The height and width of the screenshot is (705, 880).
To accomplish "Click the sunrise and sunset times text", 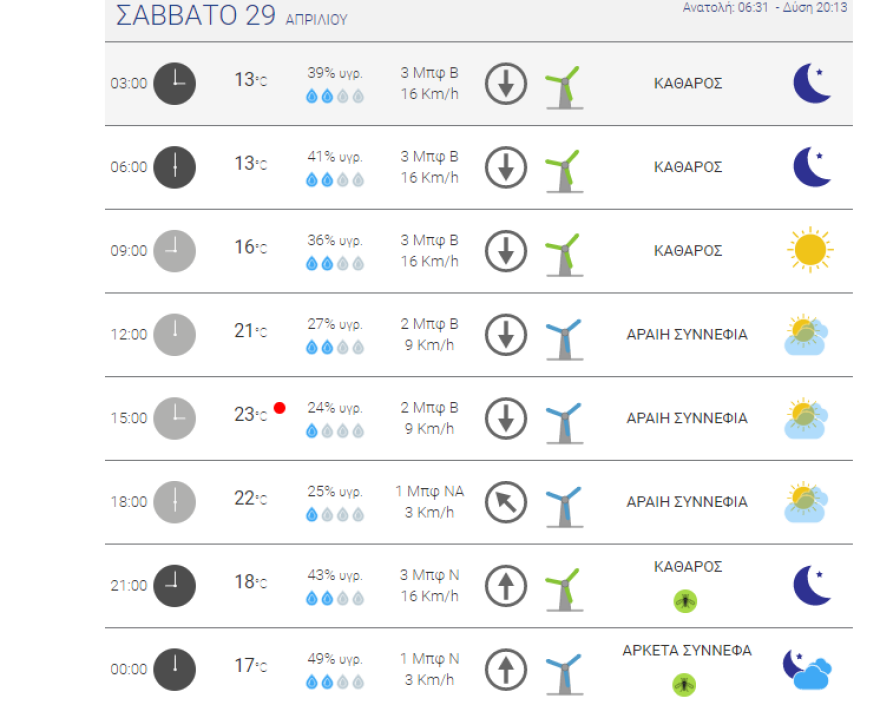I will tap(765, 7).
